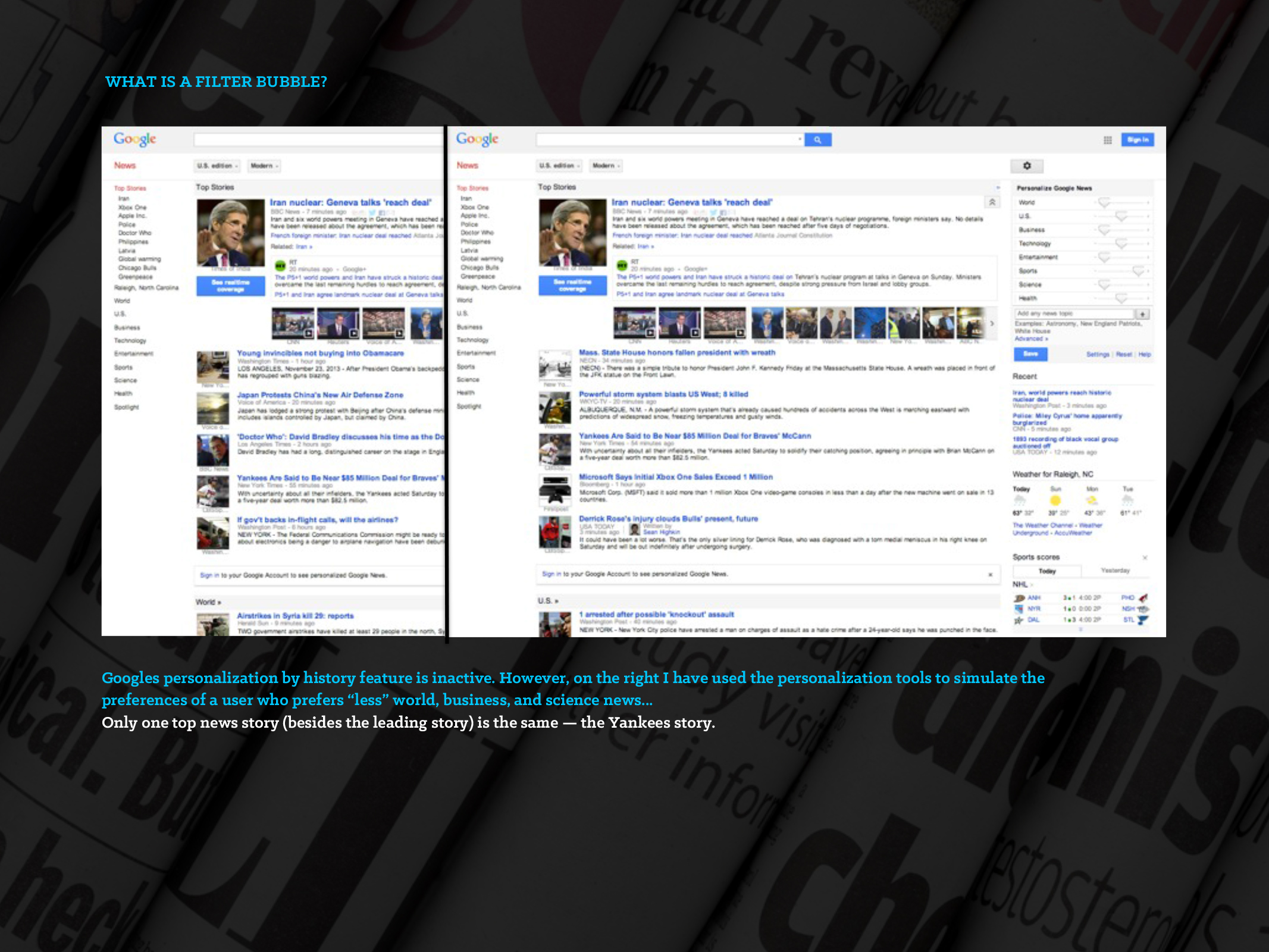
Task: Open Modern layout dropdown in left screenshot
Action: [264, 166]
